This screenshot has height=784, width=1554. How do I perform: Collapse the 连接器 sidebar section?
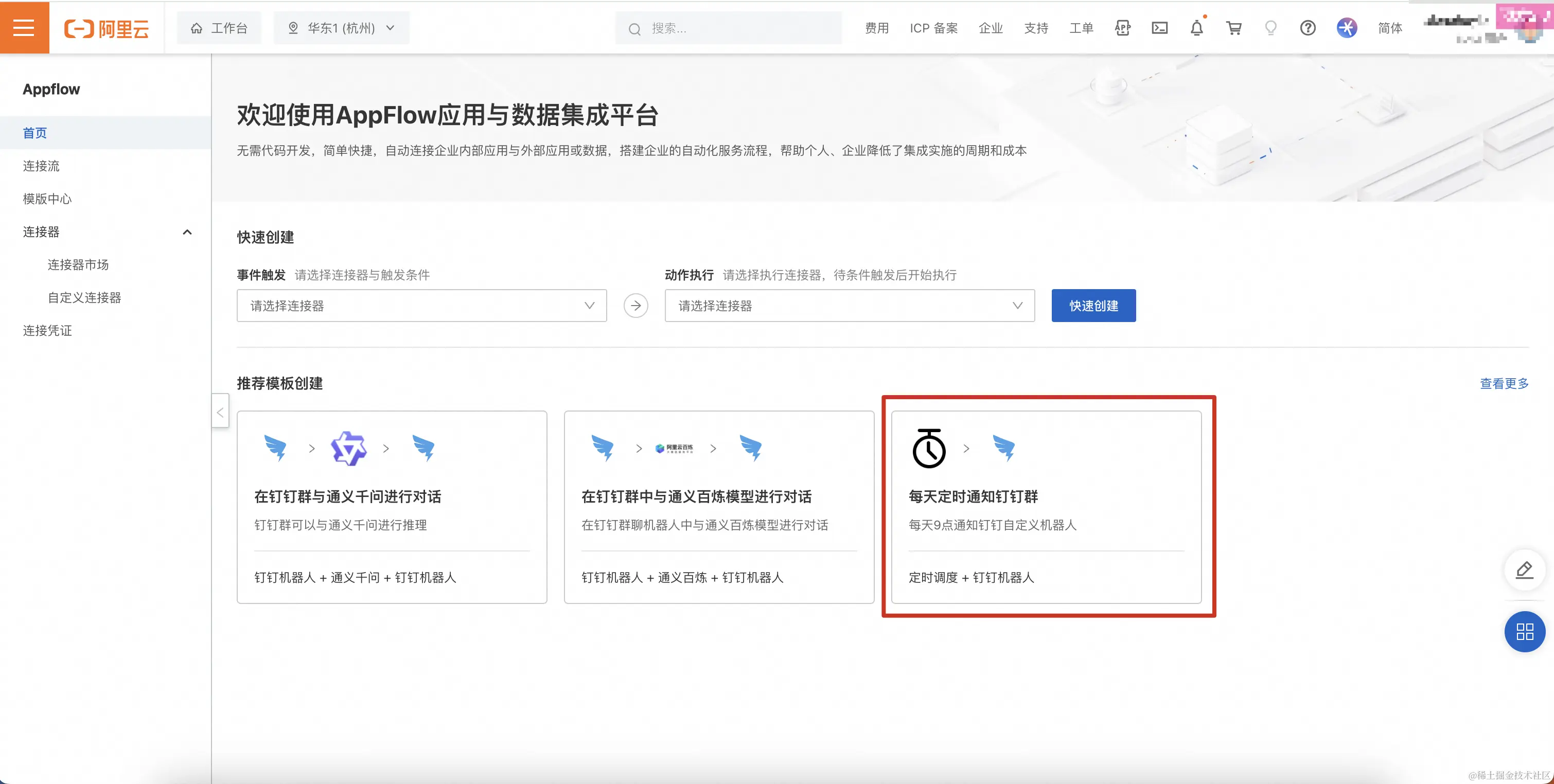tap(187, 231)
